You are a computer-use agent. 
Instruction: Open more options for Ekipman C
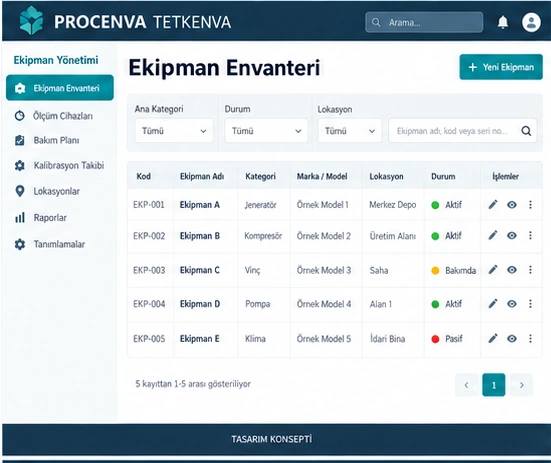click(x=530, y=270)
